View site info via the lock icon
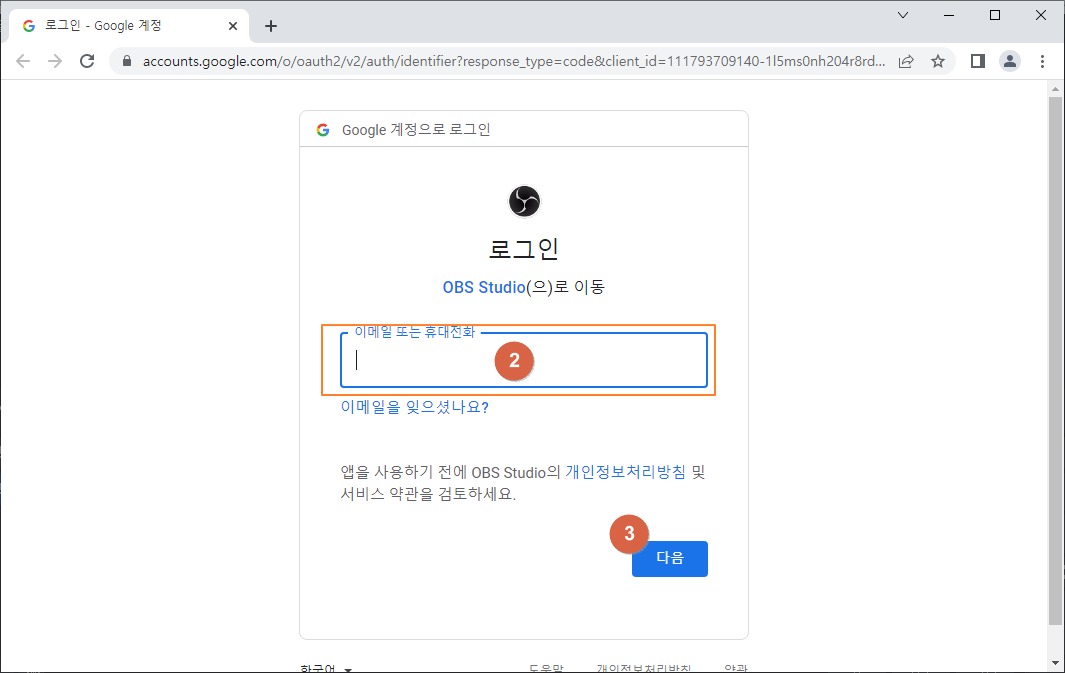The width and height of the screenshot is (1065, 673). [127, 61]
